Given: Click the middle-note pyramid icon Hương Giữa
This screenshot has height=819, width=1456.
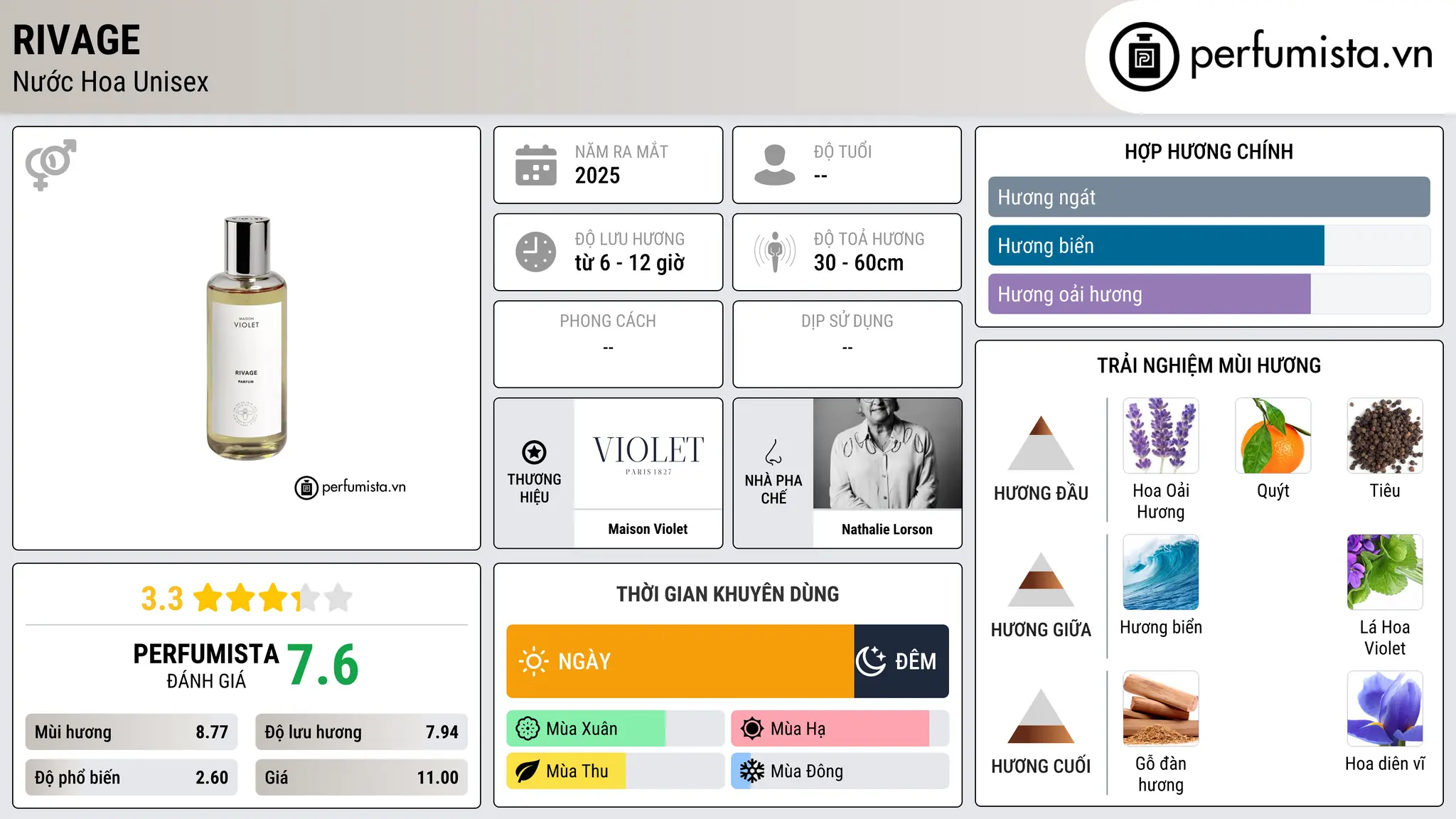Looking at the screenshot, I should click(1041, 579).
